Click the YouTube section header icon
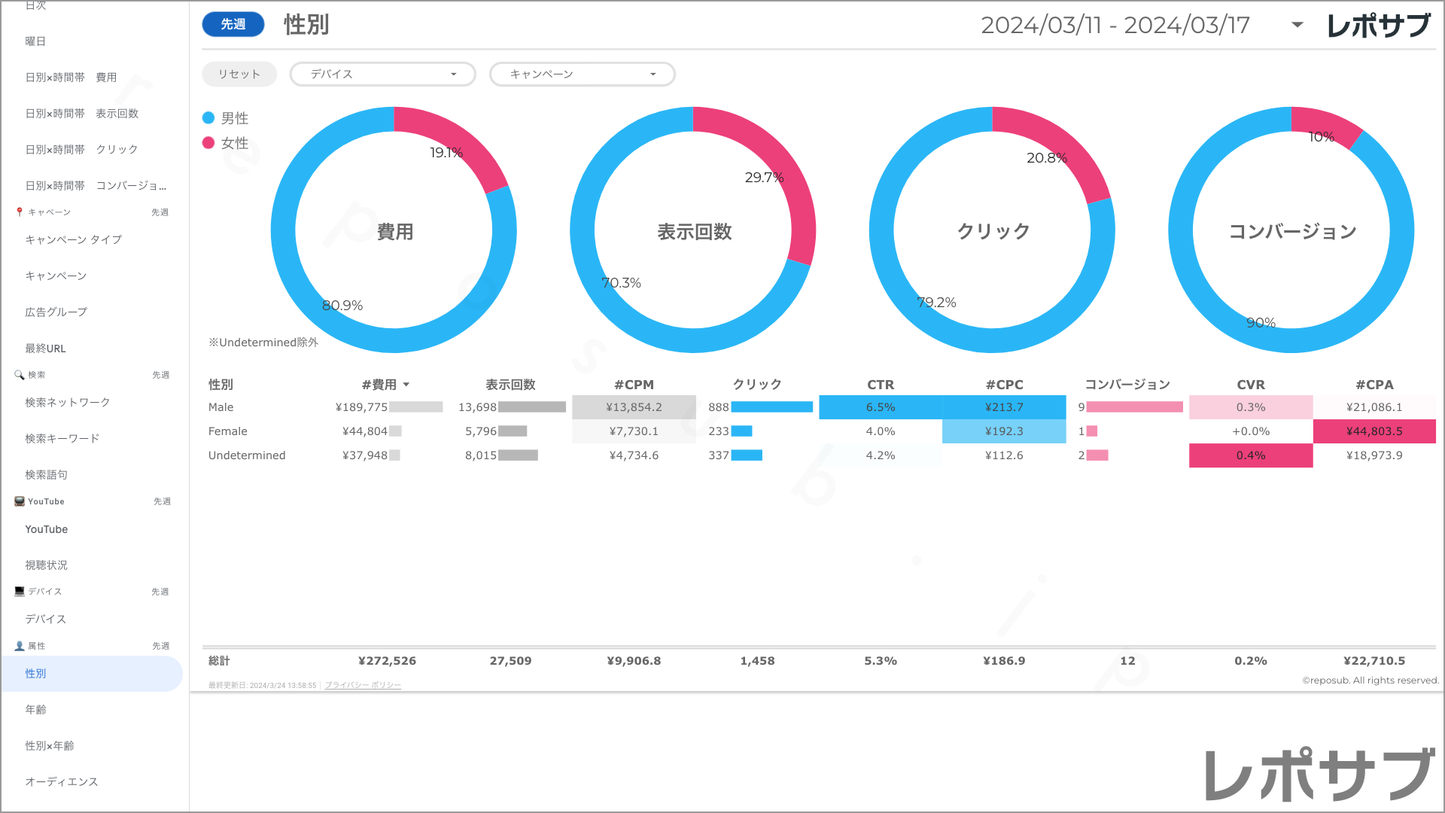This screenshot has width=1445, height=813. point(19,501)
